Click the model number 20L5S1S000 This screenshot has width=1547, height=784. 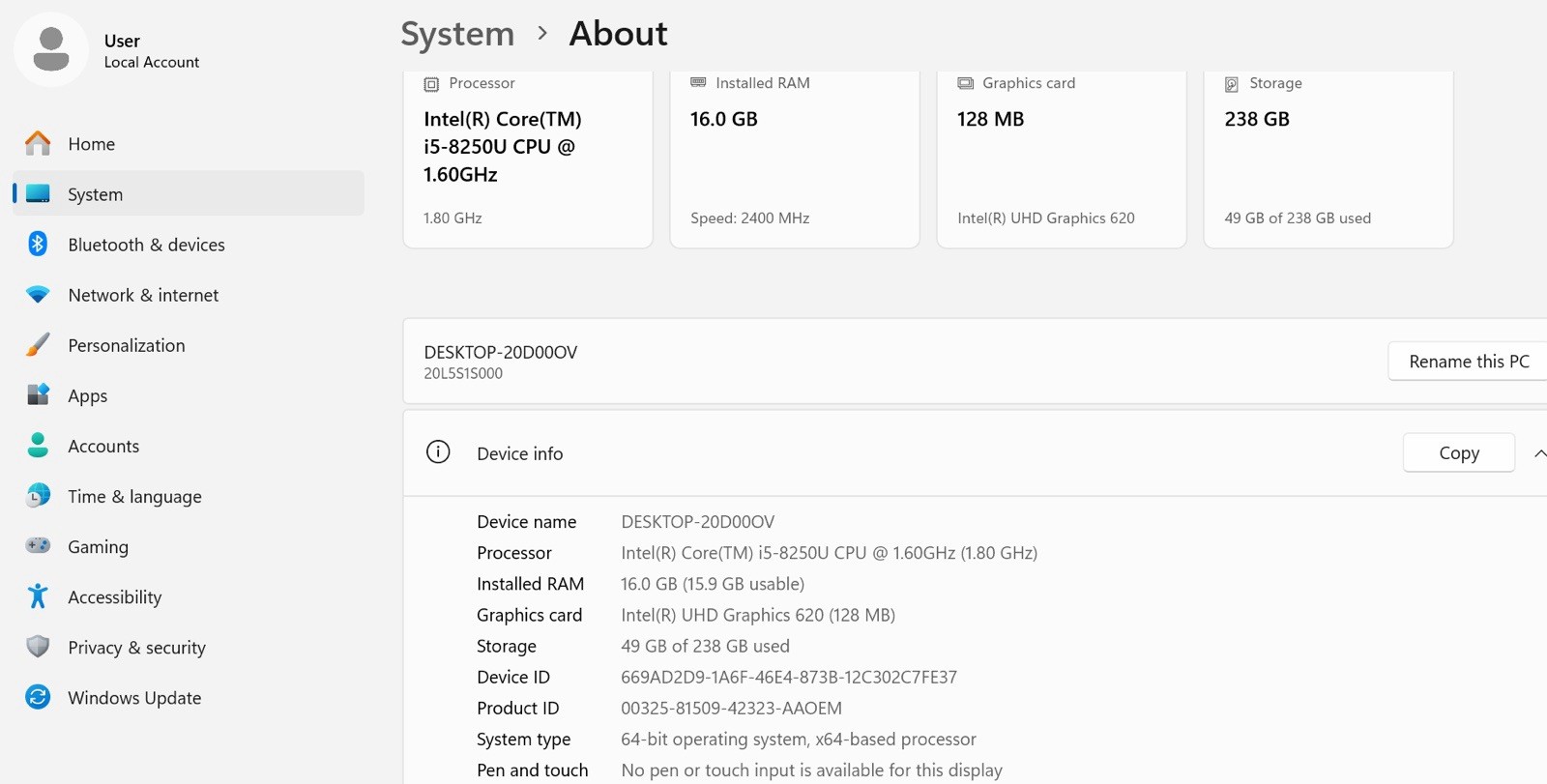tap(463, 373)
